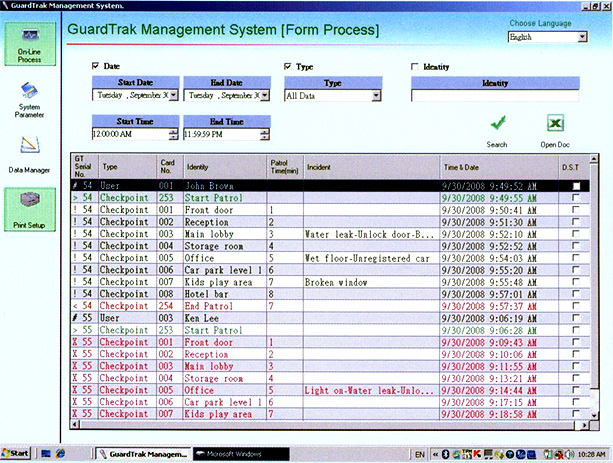This screenshot has width=613, height=463.
Task: Toggle the Type filter checkbox
Action: pyautogui.click(x=287, y=66)
